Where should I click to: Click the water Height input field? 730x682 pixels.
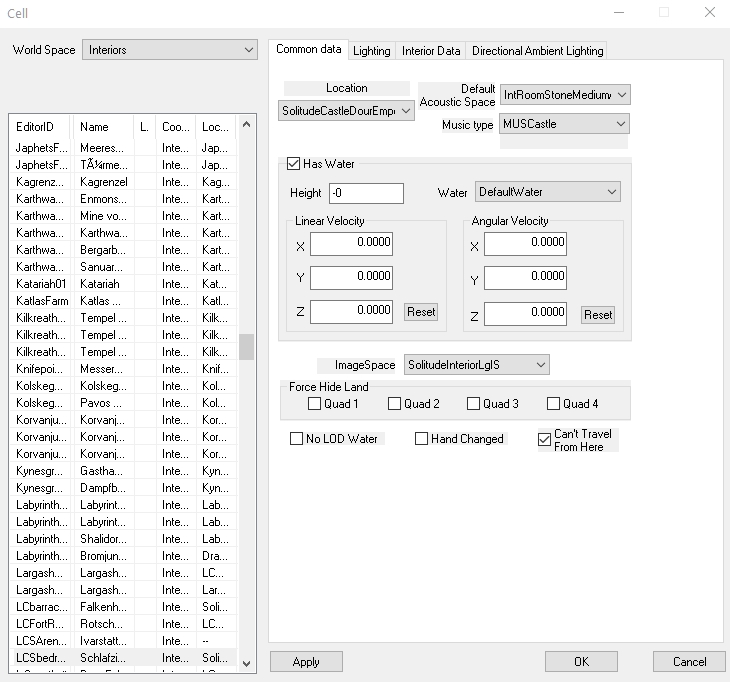point(366,193)
